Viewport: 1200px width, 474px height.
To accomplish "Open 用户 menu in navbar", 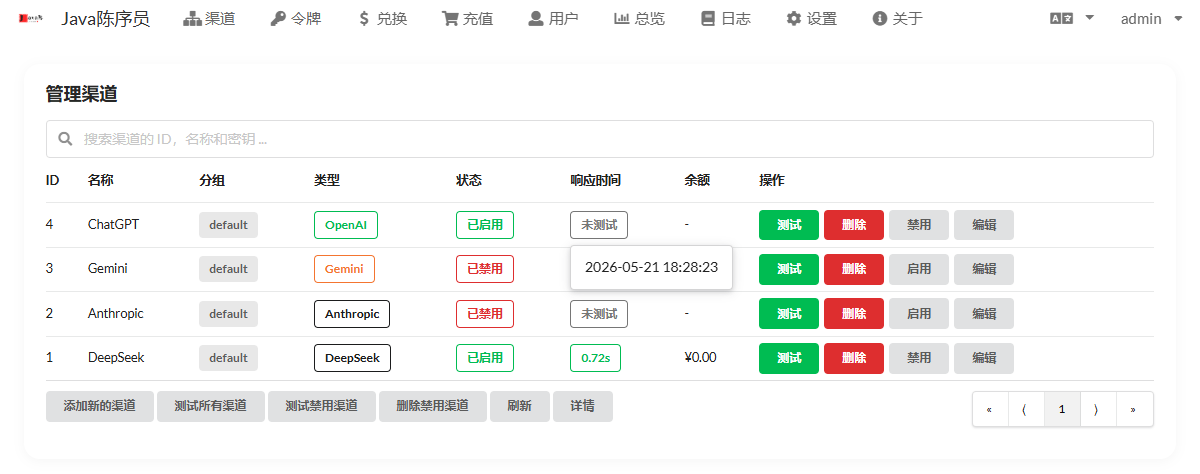I will pyautogui.click(x=554, y=18).
